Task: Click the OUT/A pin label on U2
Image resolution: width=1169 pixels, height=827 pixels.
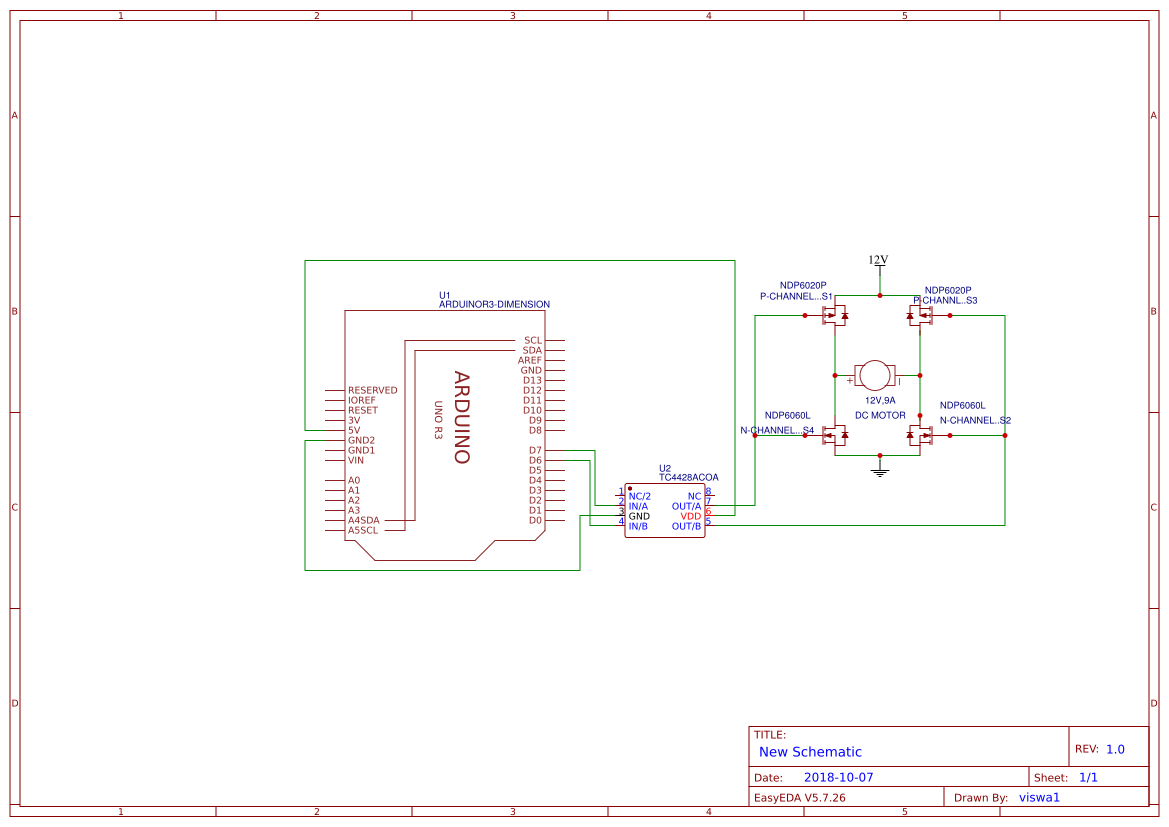Action: coord(687,506)
